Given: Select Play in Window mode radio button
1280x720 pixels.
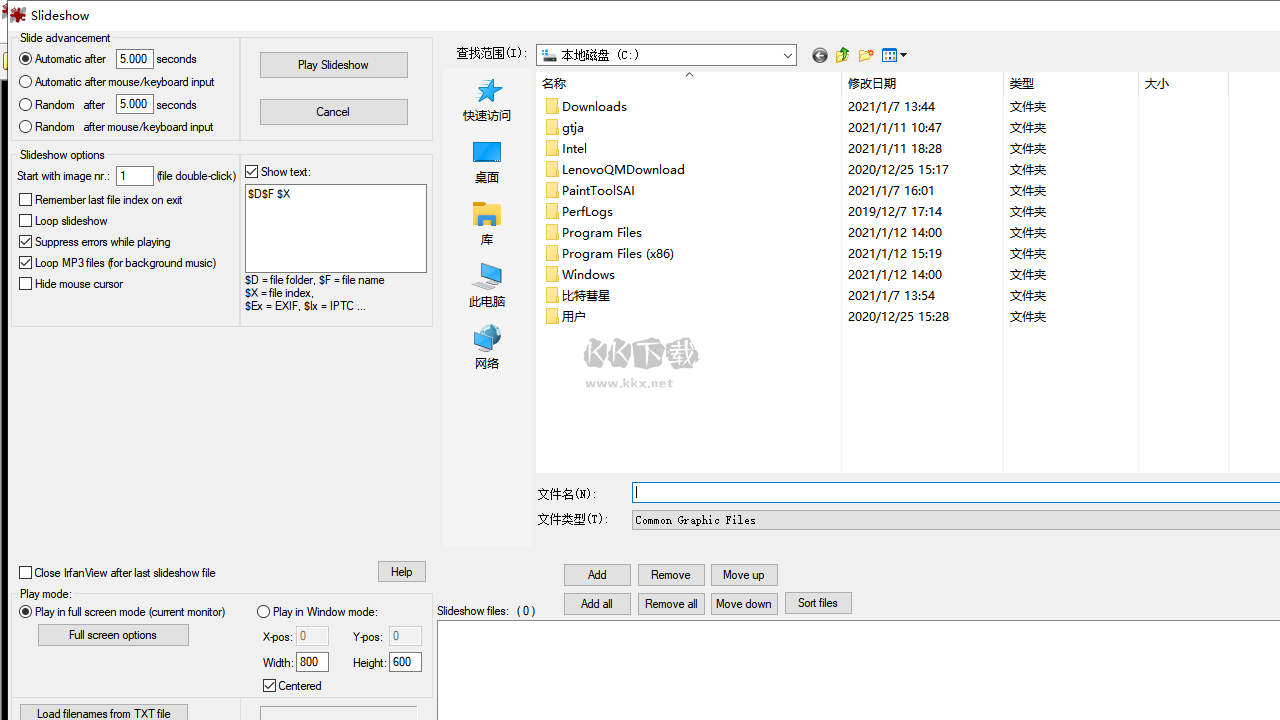Looking at the screenshot, I should [x=264, y=612].
